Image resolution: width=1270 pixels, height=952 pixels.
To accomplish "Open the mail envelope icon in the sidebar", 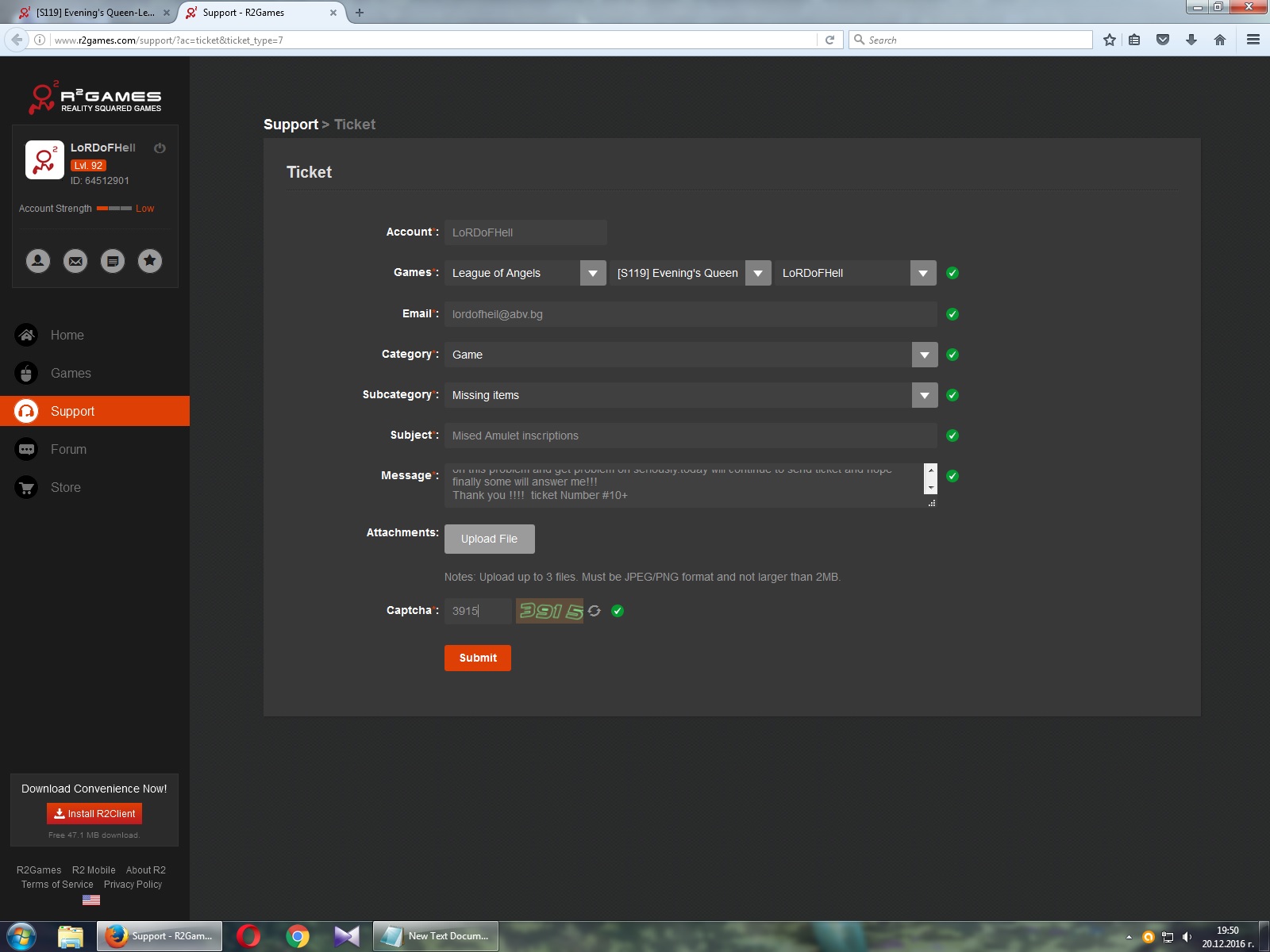I will [75, 261].
